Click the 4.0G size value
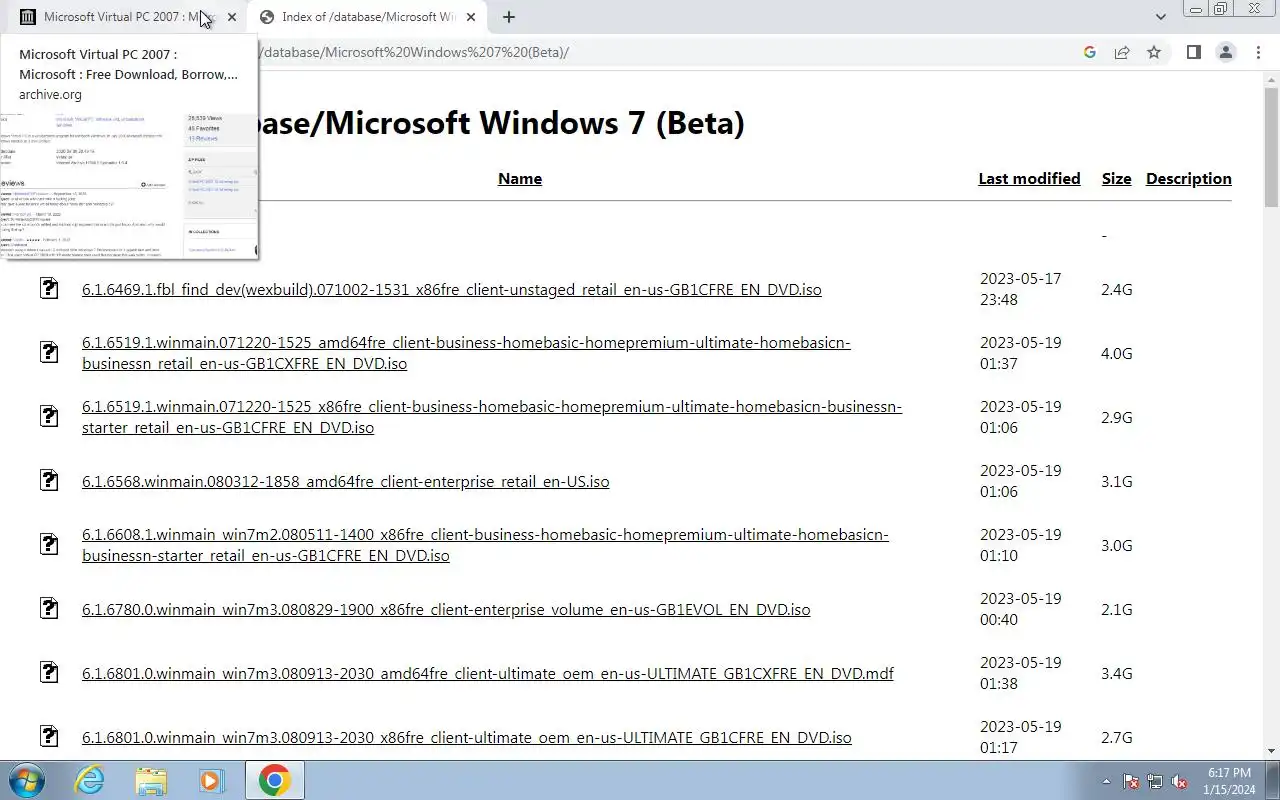This screenshot has height=800, width=1280. (1116, 354)
